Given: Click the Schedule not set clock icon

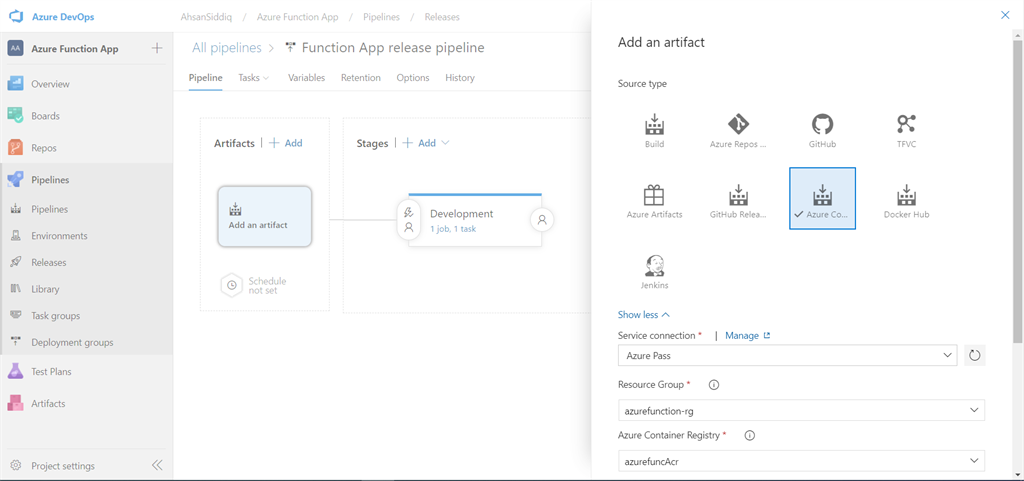Looking at the screenshot, I should [x=231, y=285].
